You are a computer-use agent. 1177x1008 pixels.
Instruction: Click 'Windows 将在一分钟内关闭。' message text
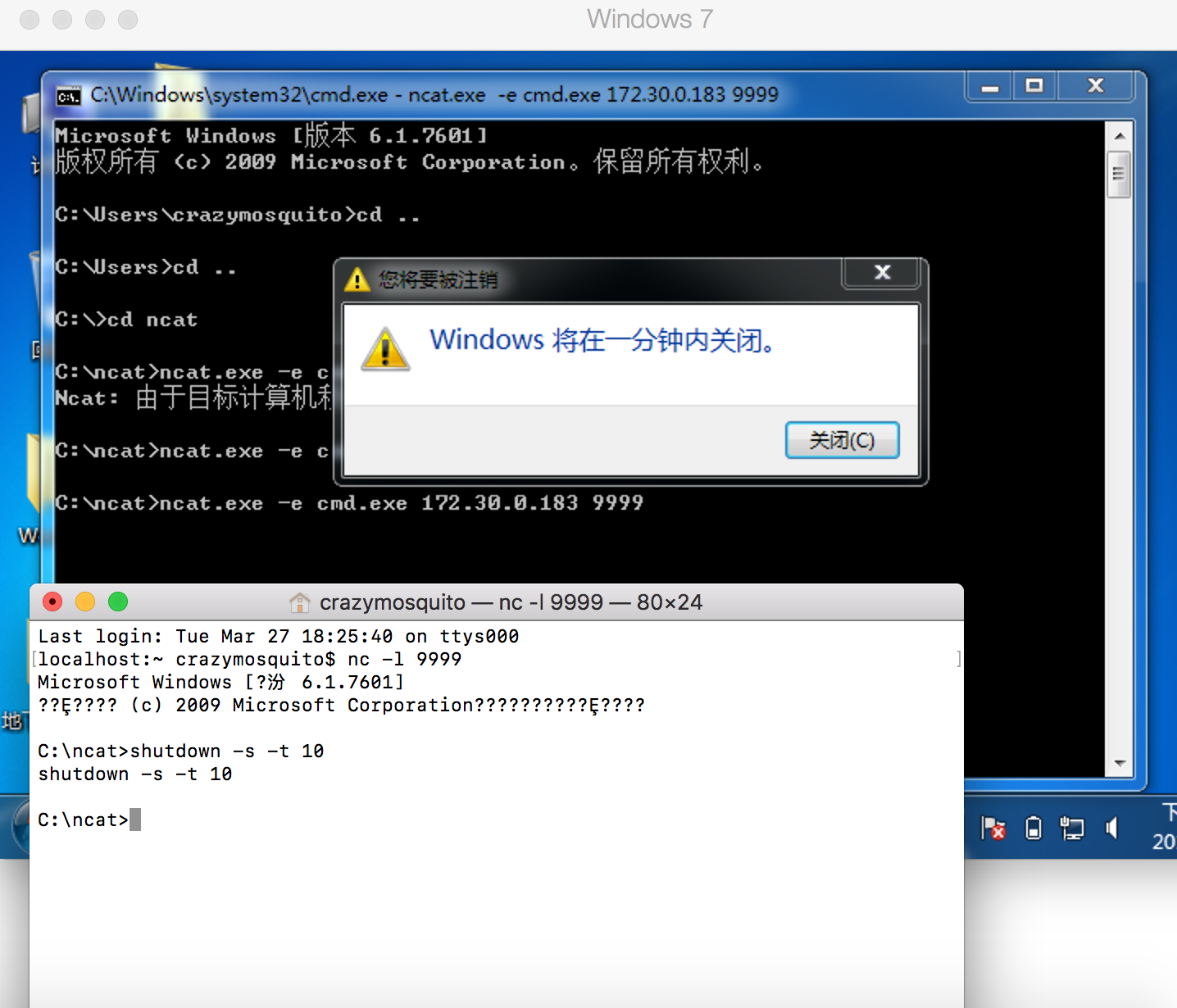pyautogui.click(x=602, y=339)
